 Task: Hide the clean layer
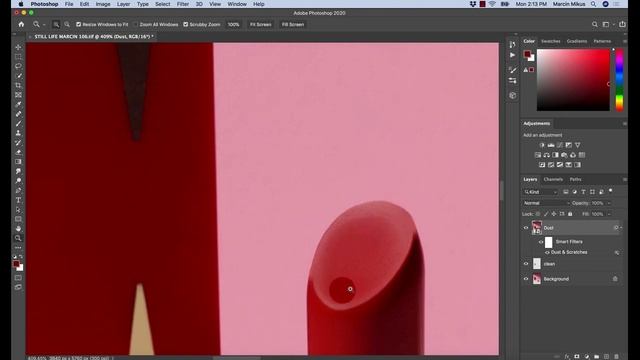tap(526, 264)
